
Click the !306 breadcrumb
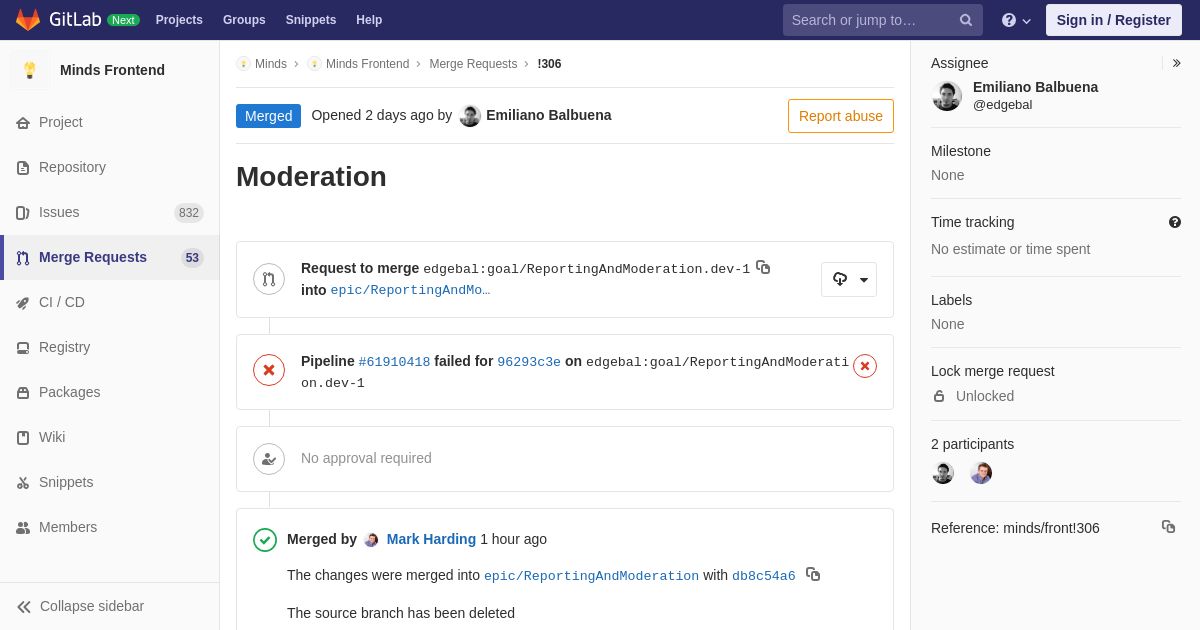[x=549, y=64]
